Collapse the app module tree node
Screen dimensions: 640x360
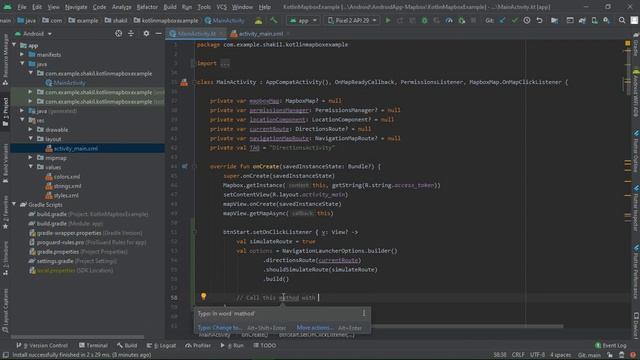[x=15, y=45]
